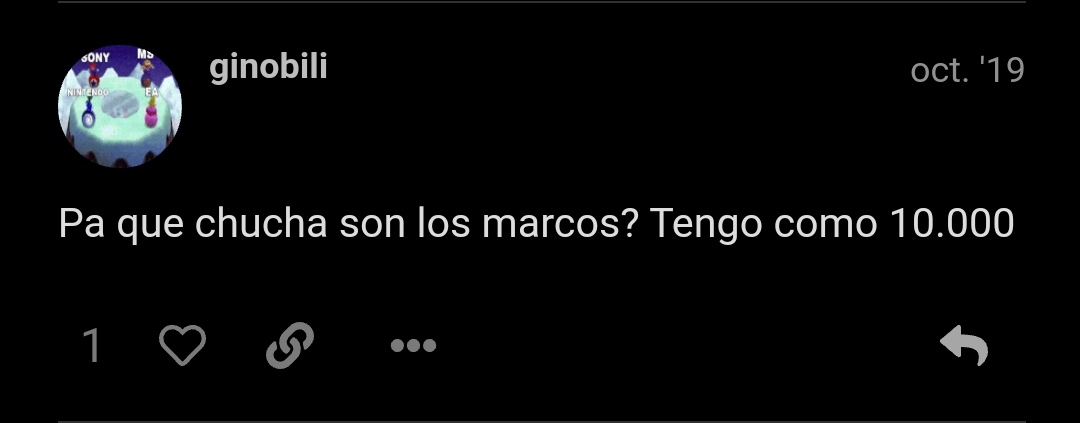The width and height of the screenshot is (1080, 423).
Task: Click the EA label inside the avatar
Action: click(x=150, y=92)
